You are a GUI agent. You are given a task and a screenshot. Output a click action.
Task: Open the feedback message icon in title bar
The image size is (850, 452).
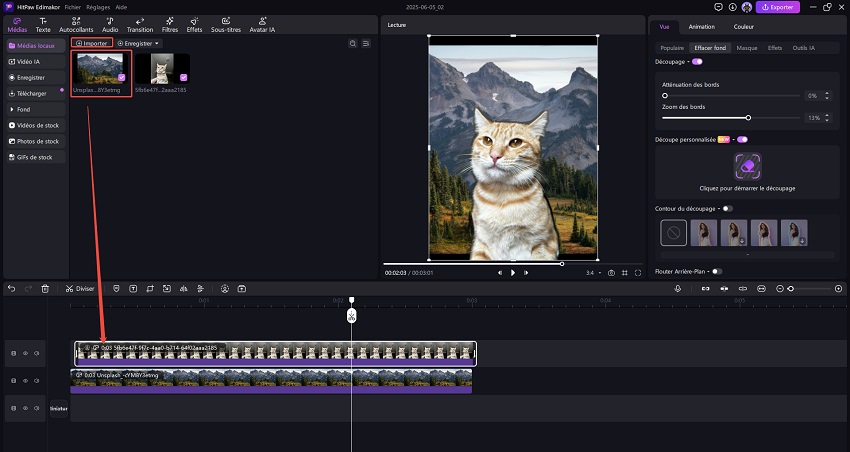(x=719, y=7)
